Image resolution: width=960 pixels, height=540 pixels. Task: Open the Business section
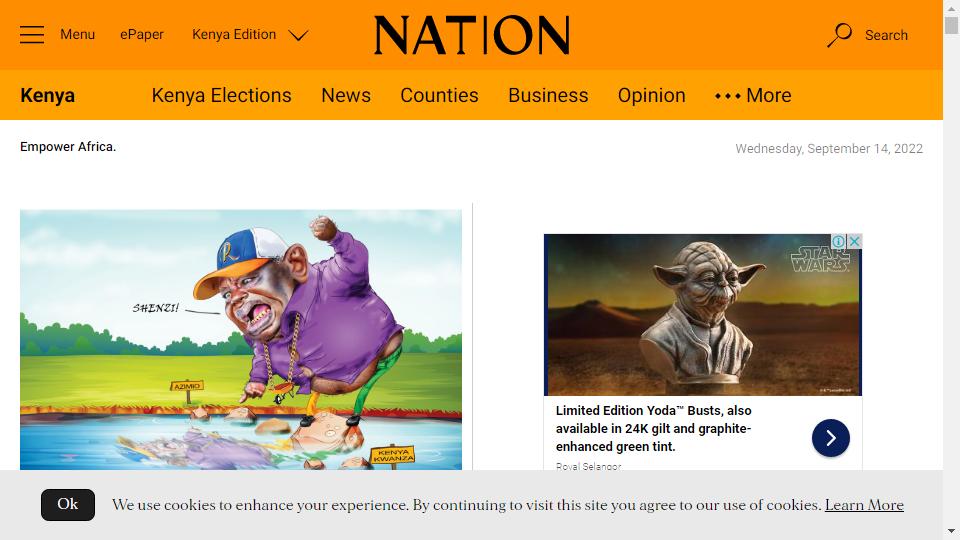point(548,96)
